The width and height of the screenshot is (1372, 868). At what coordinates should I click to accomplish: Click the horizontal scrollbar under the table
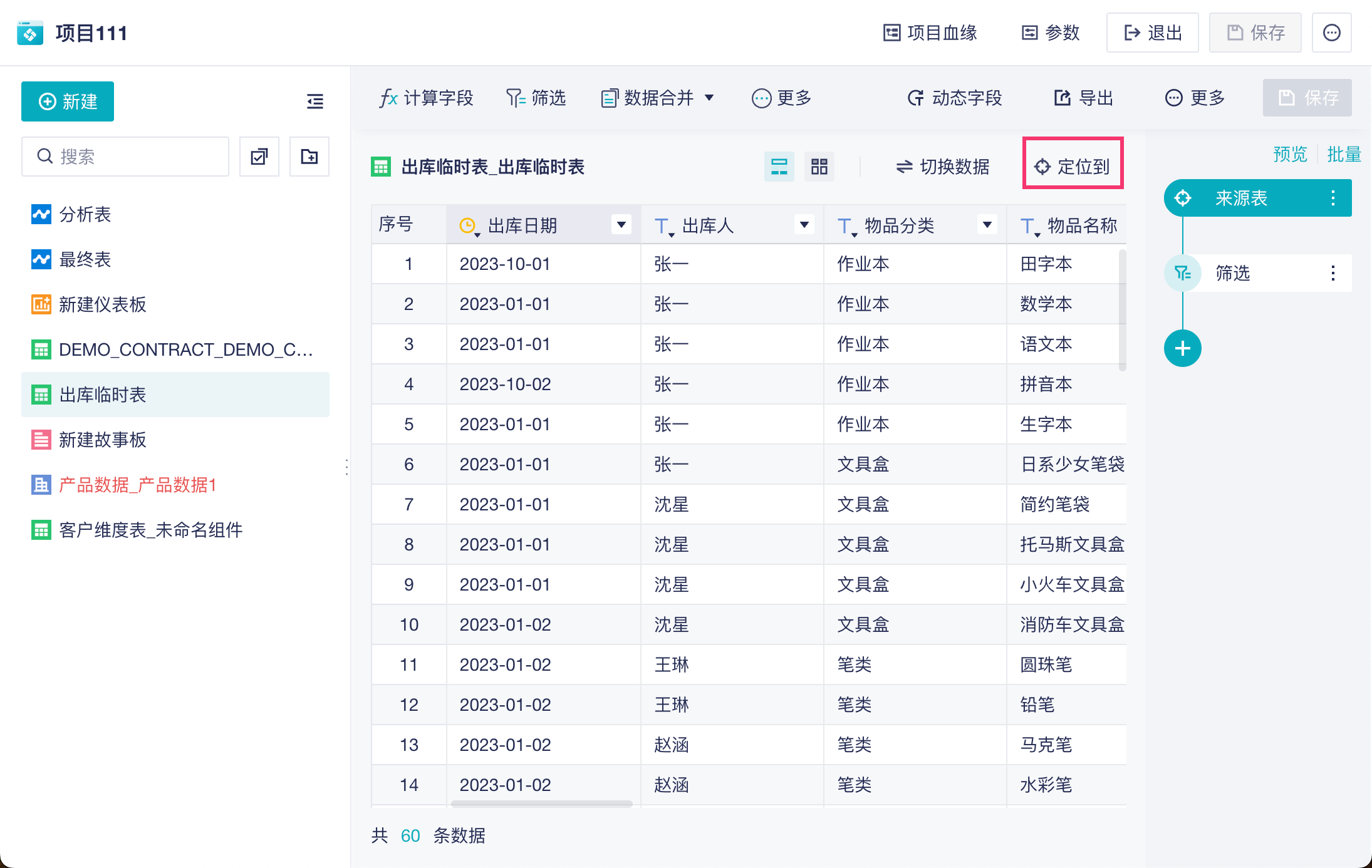pos(541,803)
